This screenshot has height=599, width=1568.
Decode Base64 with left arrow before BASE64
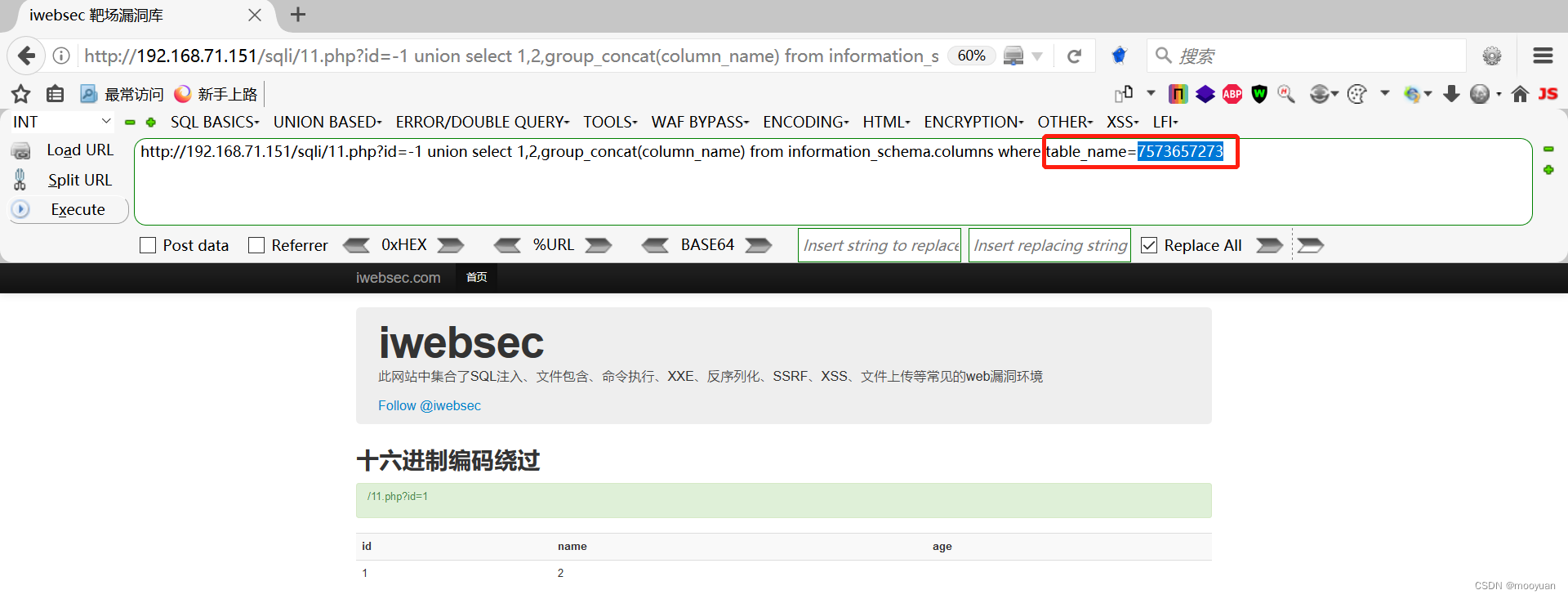click(x=655, y=245)
